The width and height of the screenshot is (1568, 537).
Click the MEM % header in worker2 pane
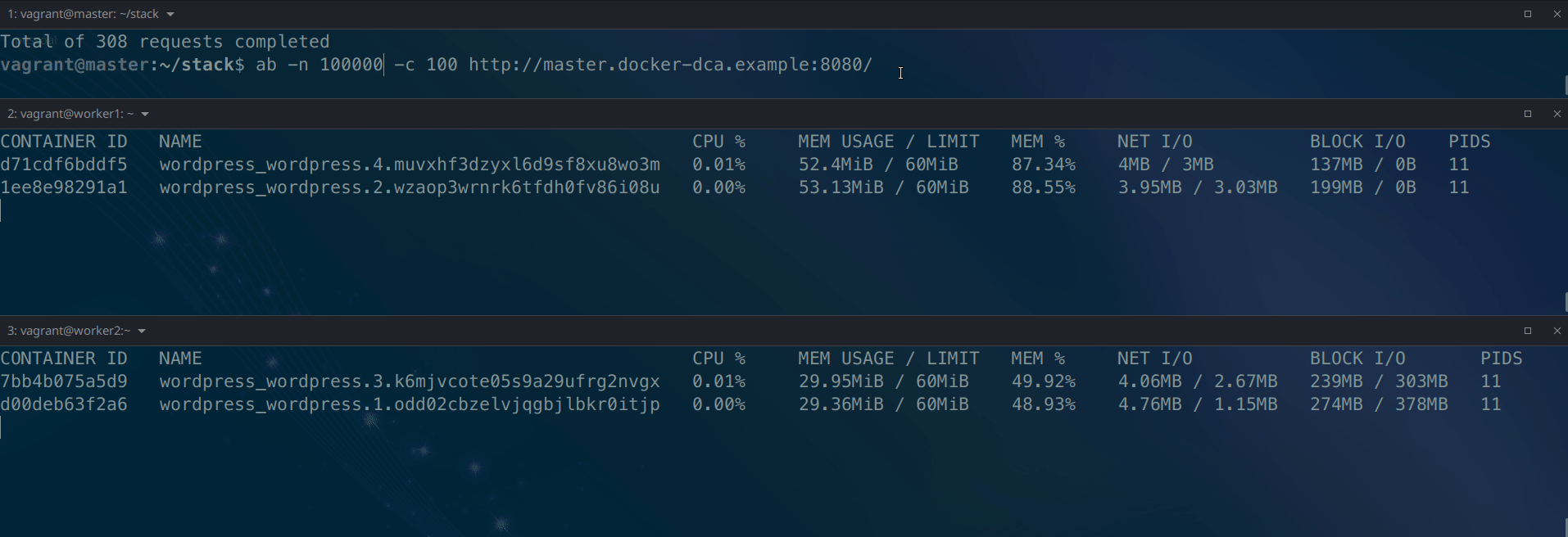(1037, 359)
